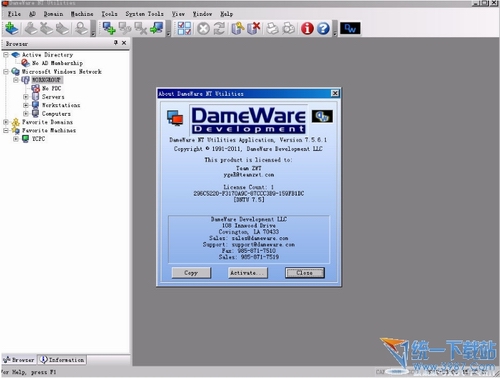
Task: Close the Browser panel with its X
Action: coord(124,43)
